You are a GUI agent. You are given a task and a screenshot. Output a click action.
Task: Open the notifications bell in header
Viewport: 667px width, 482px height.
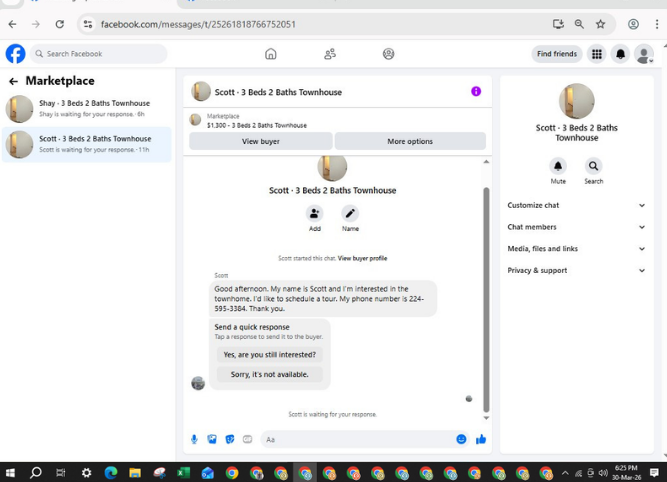click(x=621, y=54)
